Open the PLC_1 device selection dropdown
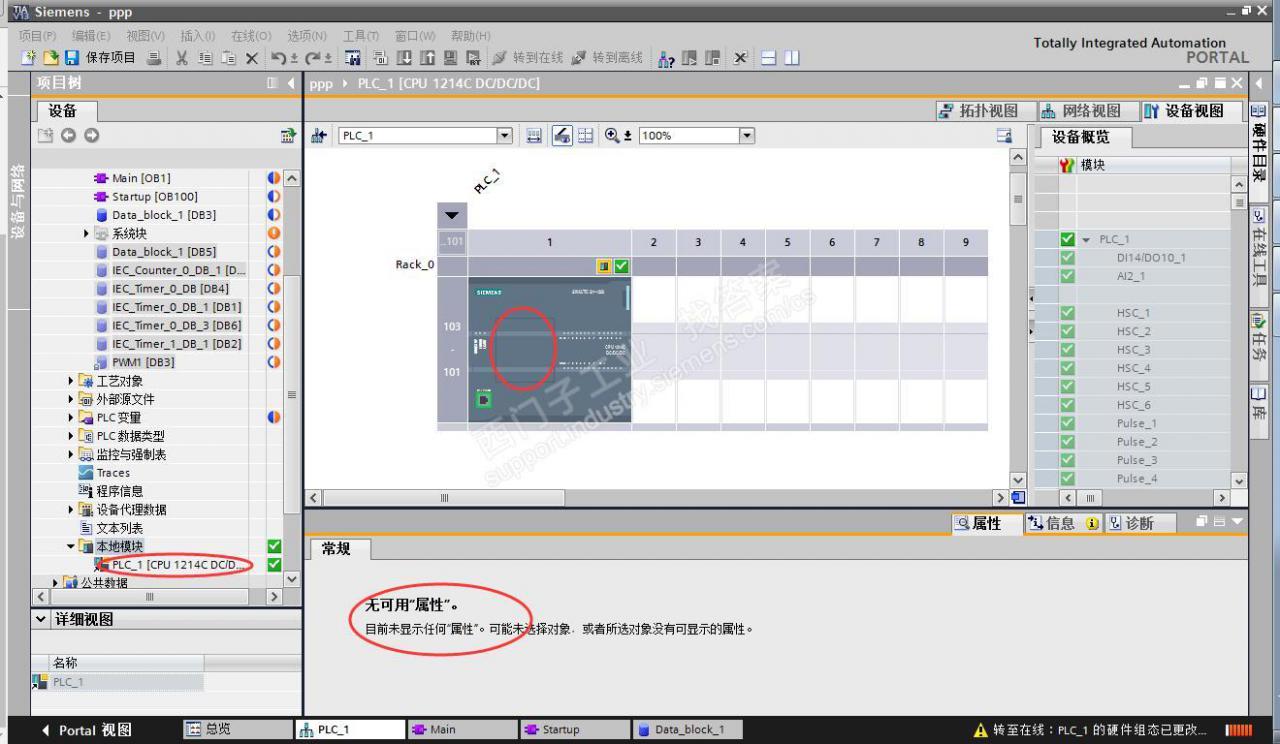The height and width of the screenshot is (744, 1280). pos(505,136)
